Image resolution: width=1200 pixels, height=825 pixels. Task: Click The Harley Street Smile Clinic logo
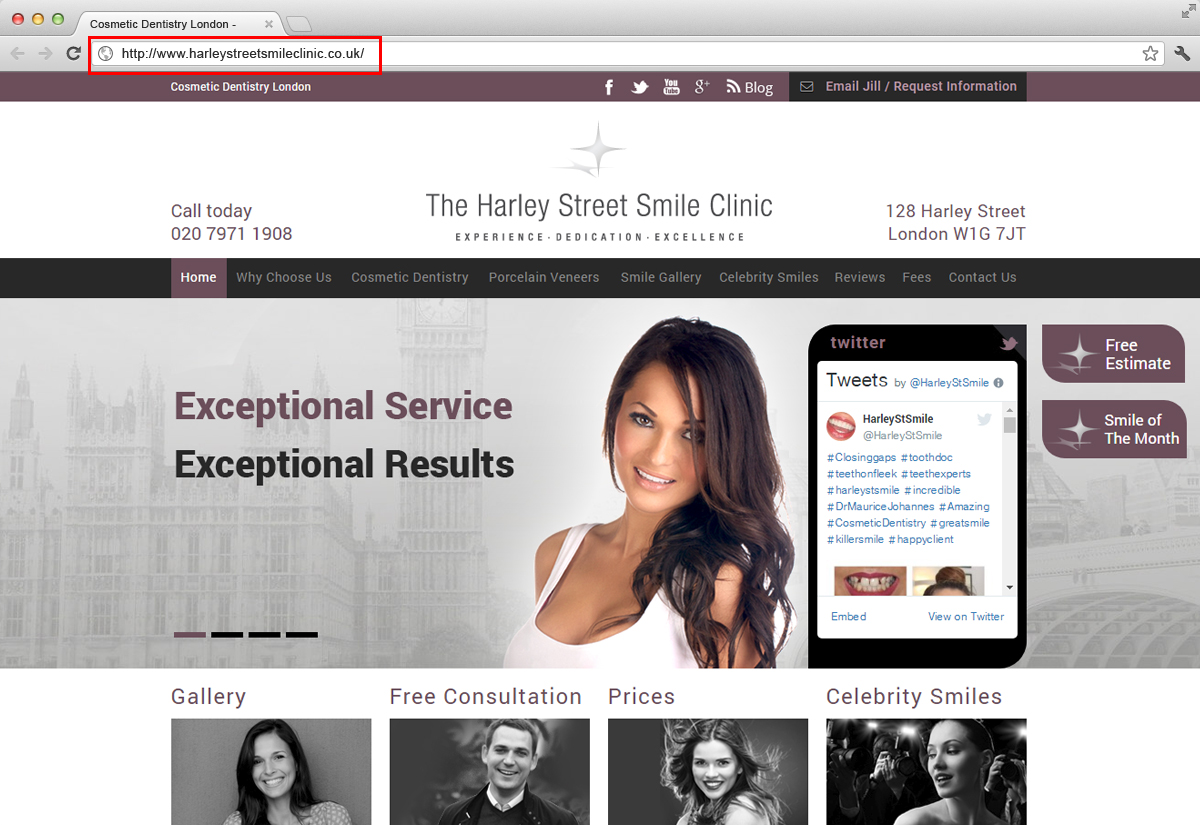tap(599, 182)
